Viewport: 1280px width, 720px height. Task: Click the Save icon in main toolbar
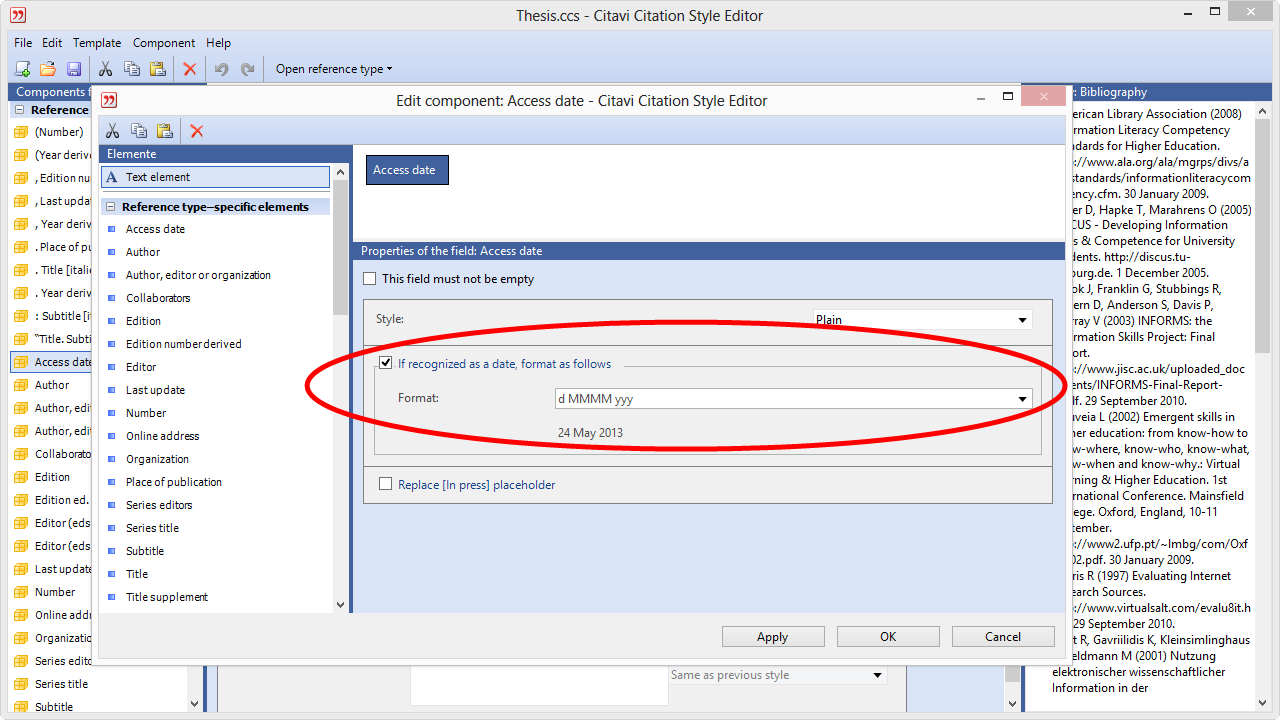point(73,69)
